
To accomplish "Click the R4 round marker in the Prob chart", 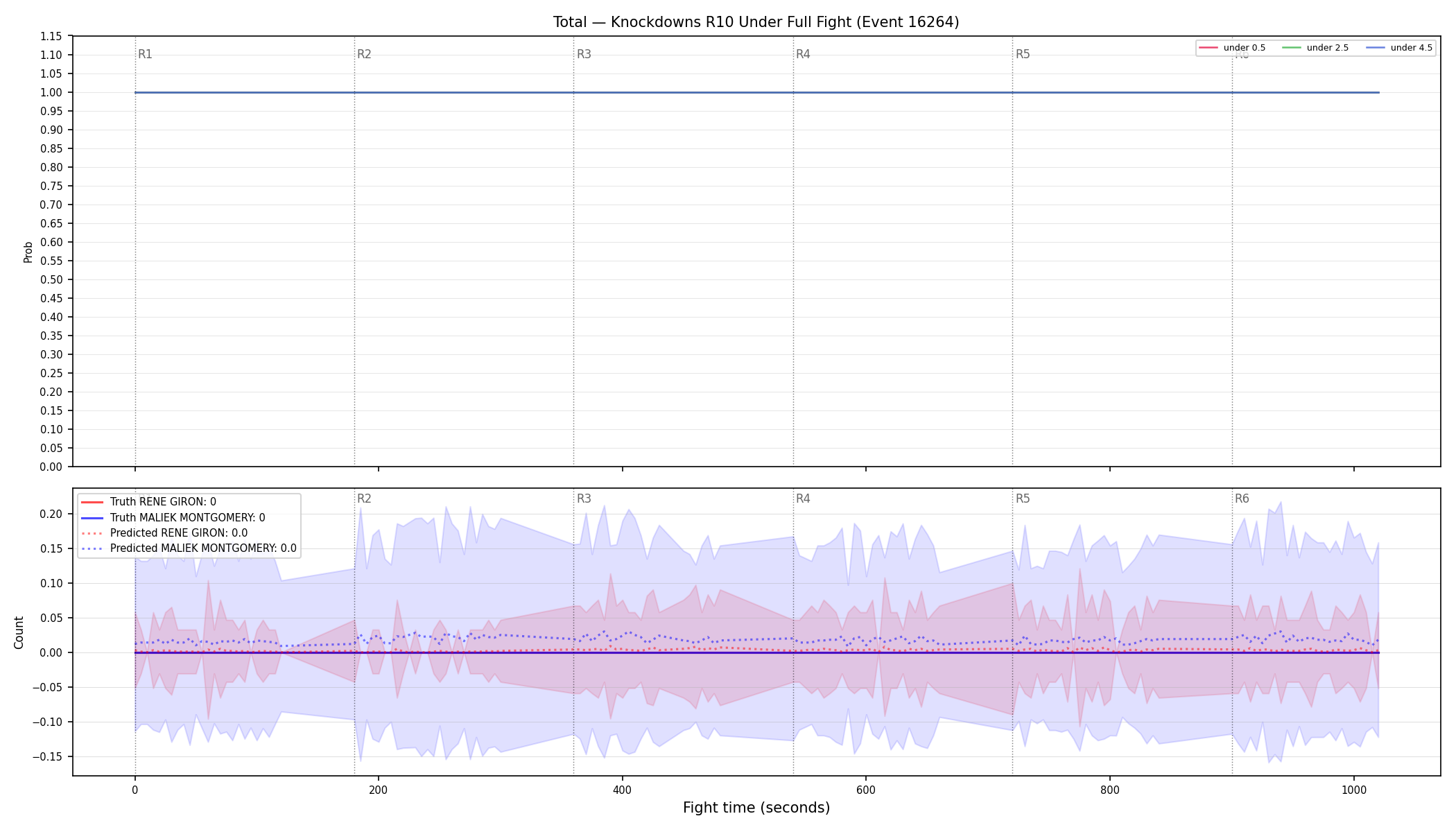I will click(x=803, y=54).
